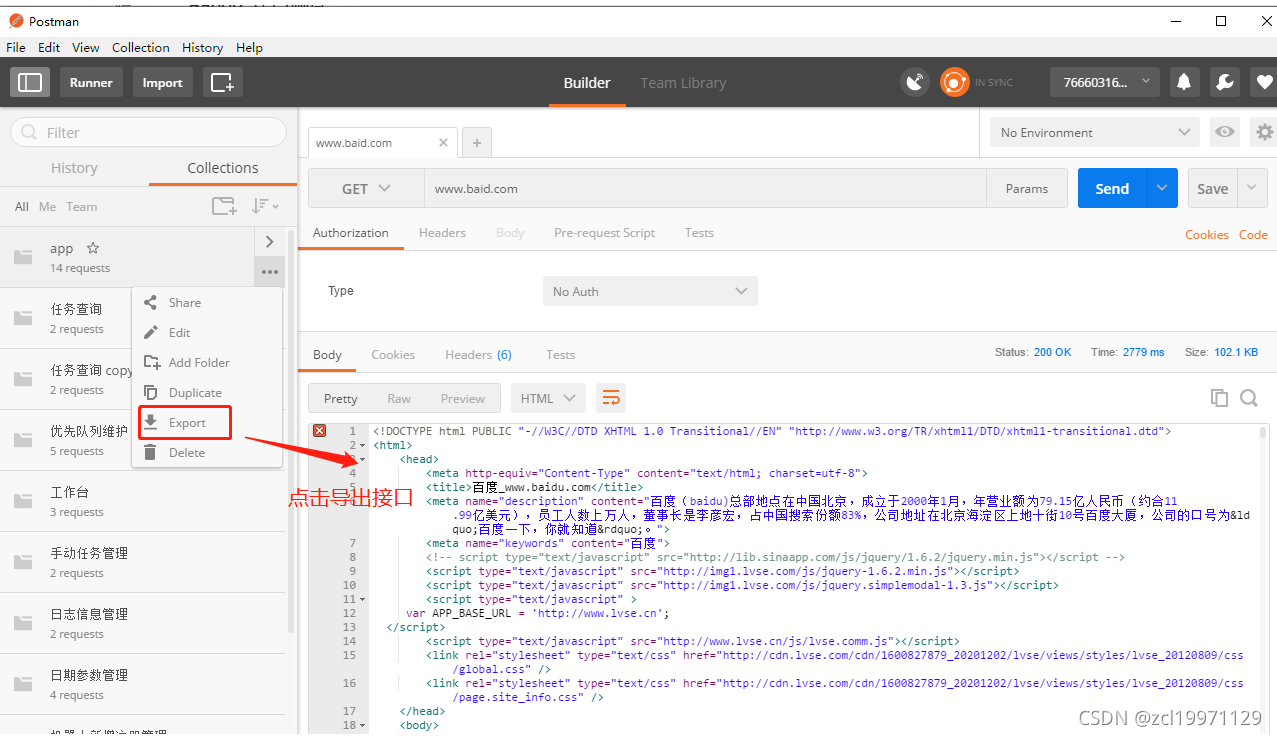Click the Send button
The image size is (1277, 736).
point(1112,188)
